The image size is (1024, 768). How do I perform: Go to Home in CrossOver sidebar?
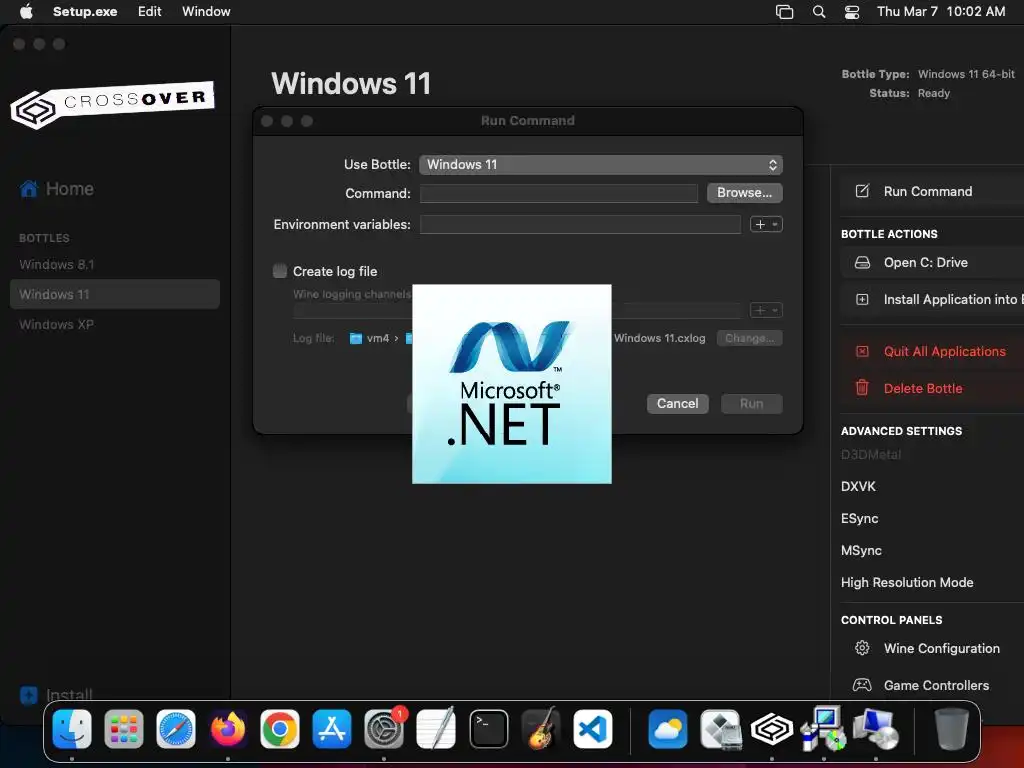[x=57, y=189]
